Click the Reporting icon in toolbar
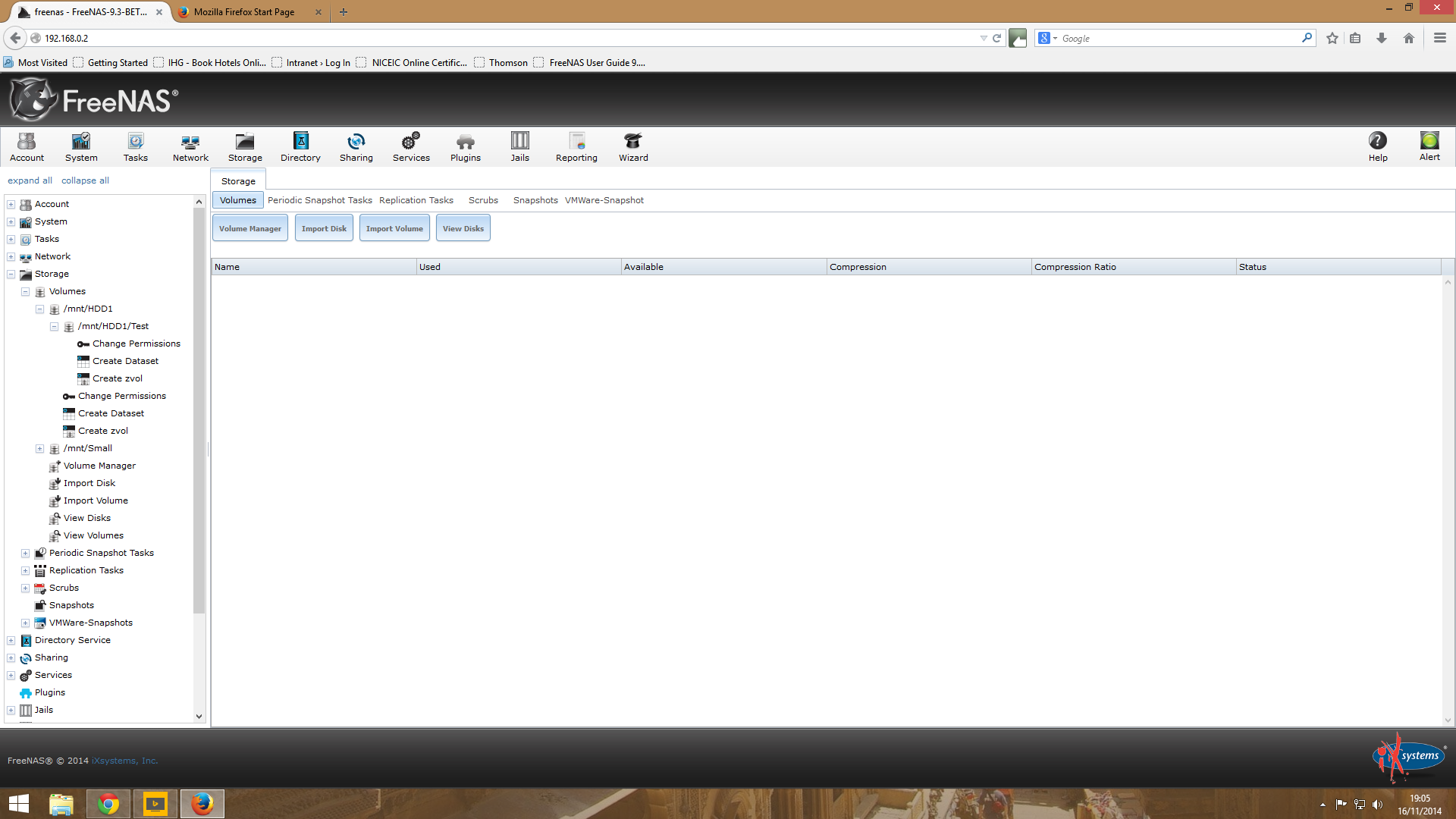Screen dimensions: 1456x819 click(x=576, y=146)
